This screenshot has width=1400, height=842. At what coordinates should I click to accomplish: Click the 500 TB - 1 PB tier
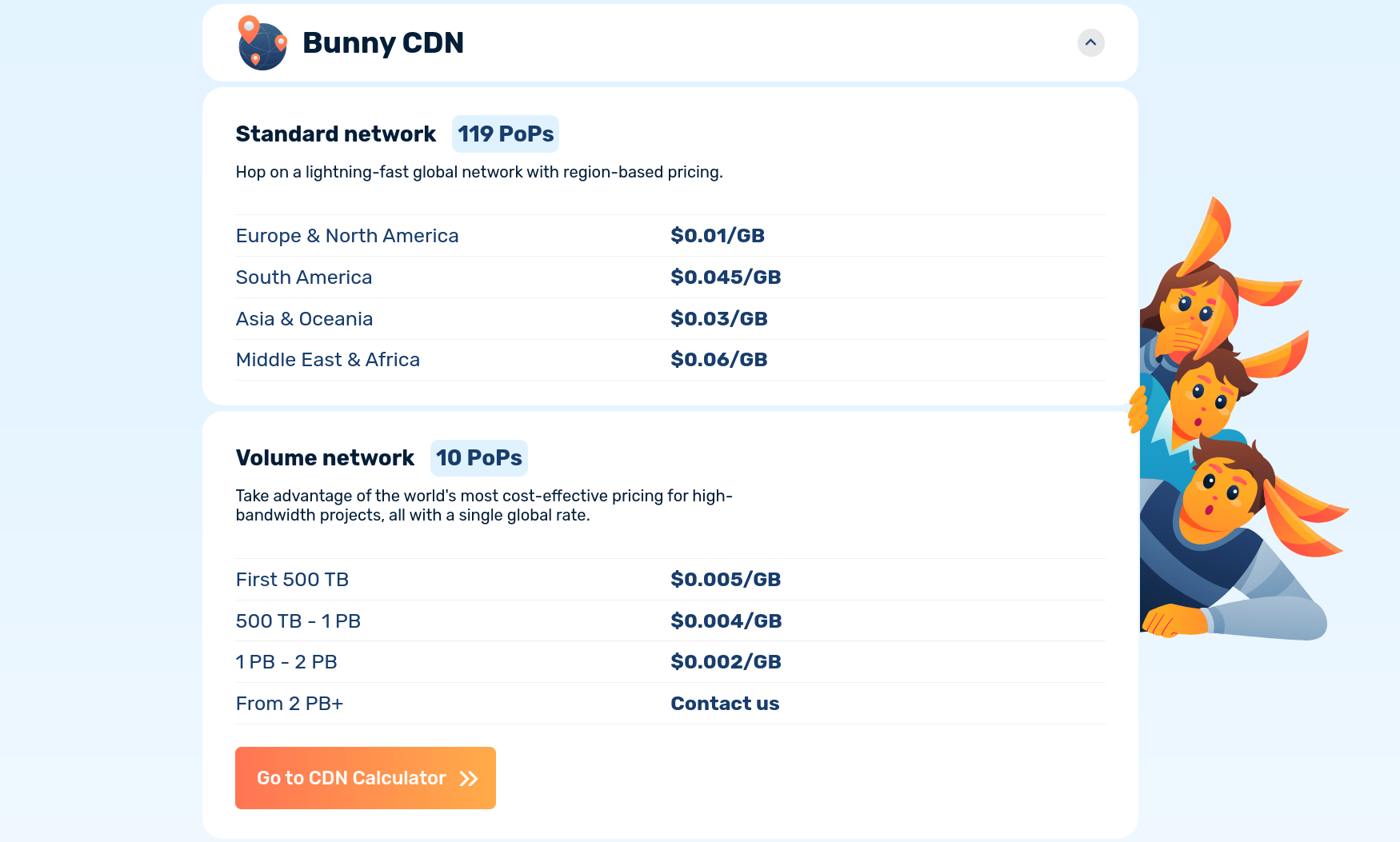pos(298,621)
